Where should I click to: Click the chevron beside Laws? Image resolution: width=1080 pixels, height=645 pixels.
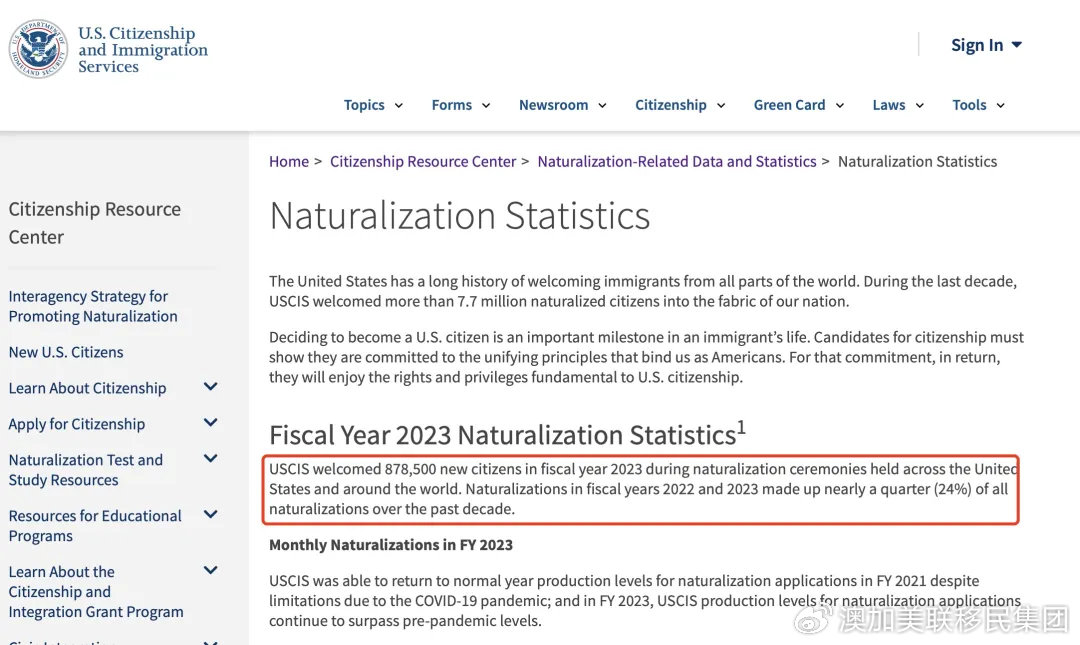pyautogui.click(x=920, y=105)
